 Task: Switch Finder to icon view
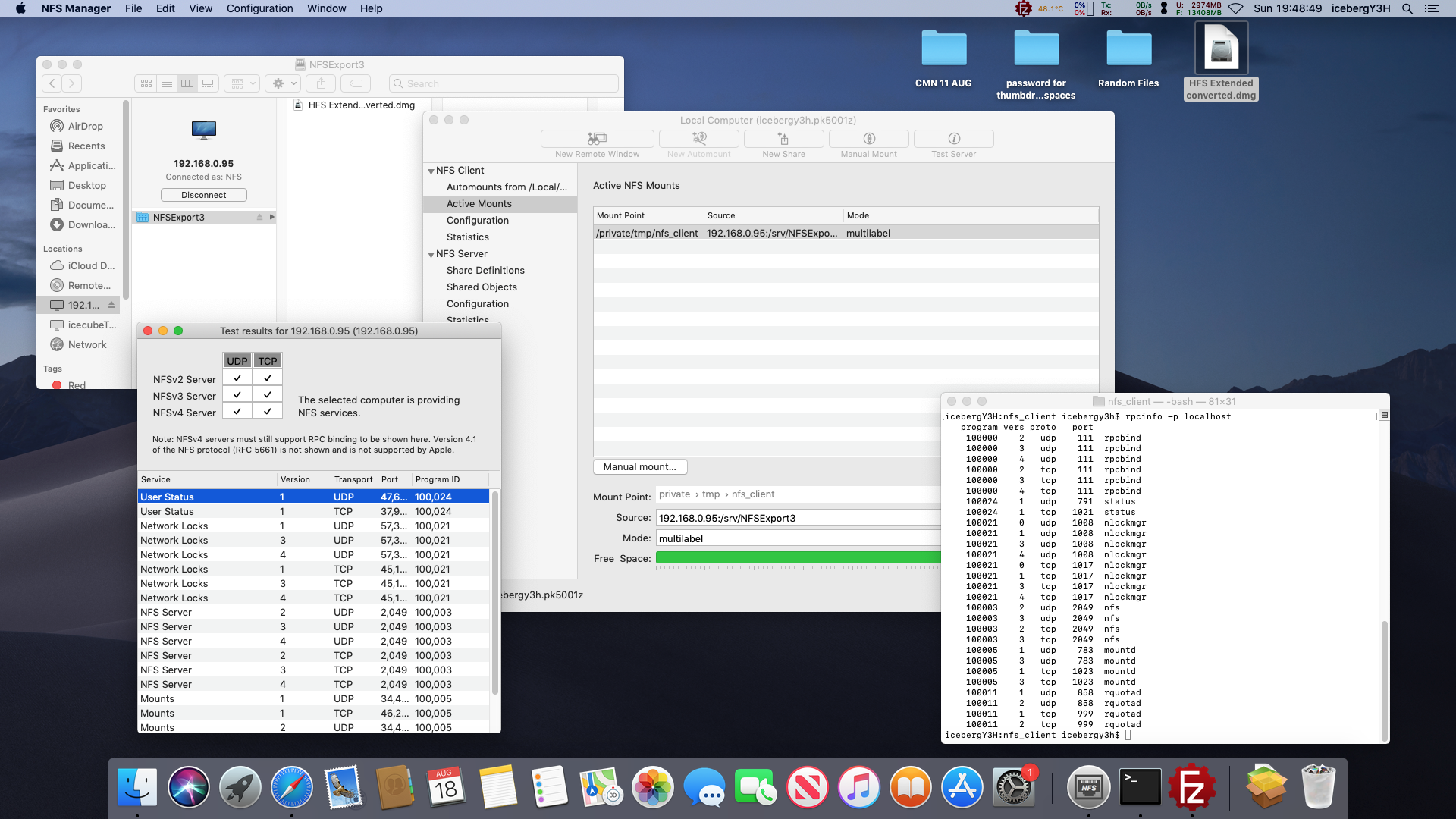tap(146, 83)
